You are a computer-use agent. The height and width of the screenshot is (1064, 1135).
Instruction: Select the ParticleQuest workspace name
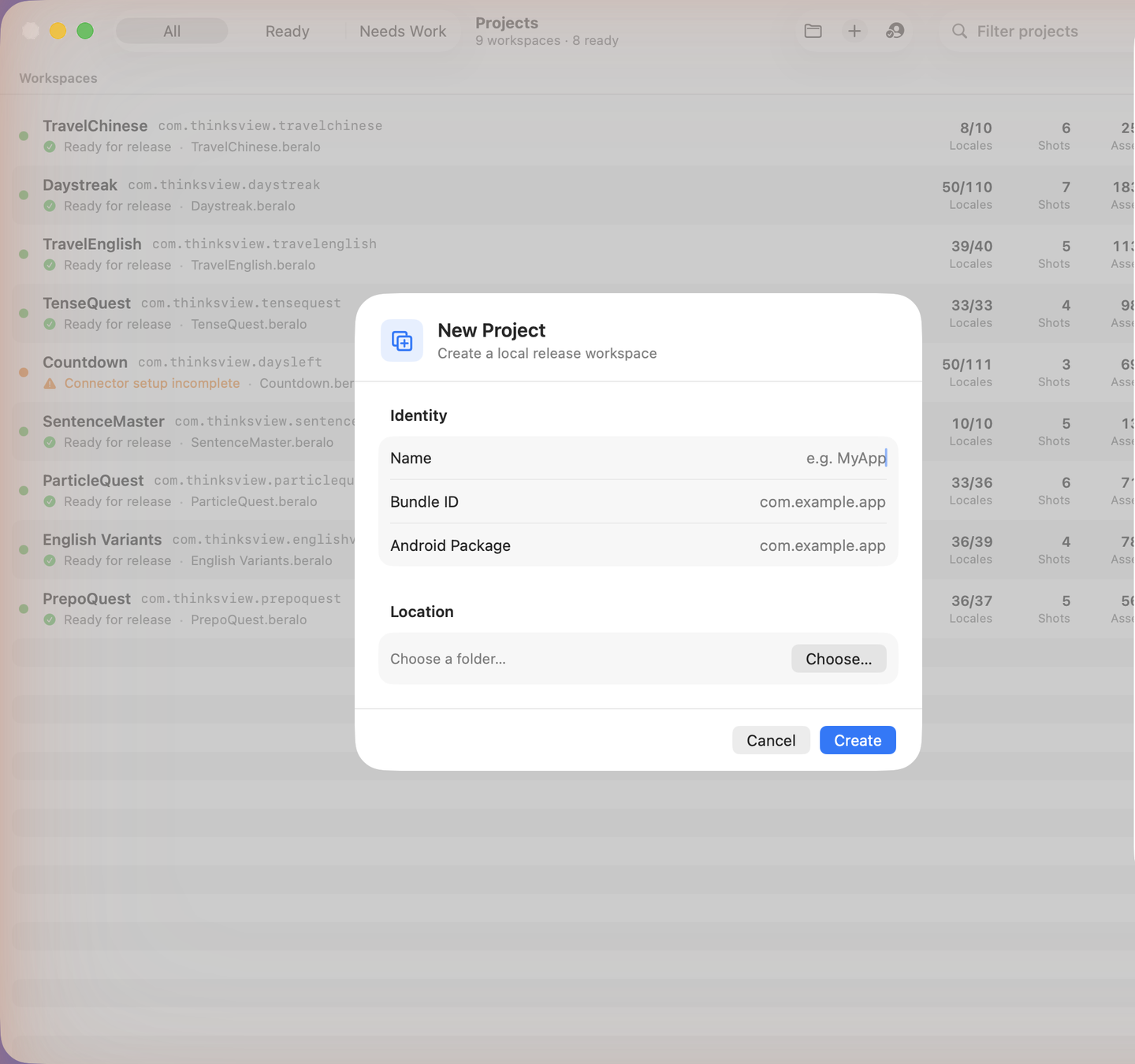93,480
